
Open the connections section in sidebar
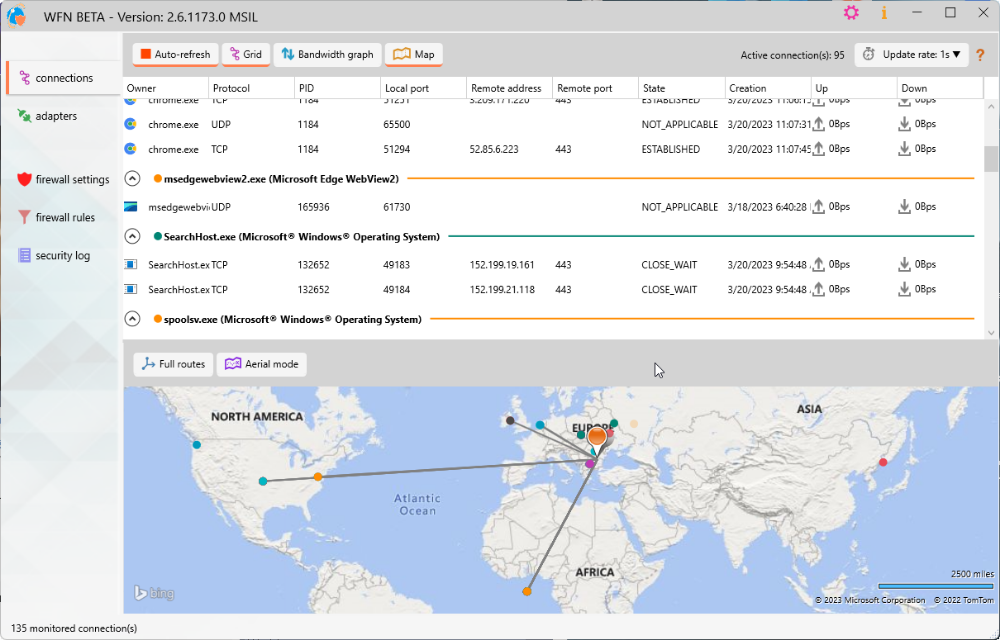tap(64, 78)
